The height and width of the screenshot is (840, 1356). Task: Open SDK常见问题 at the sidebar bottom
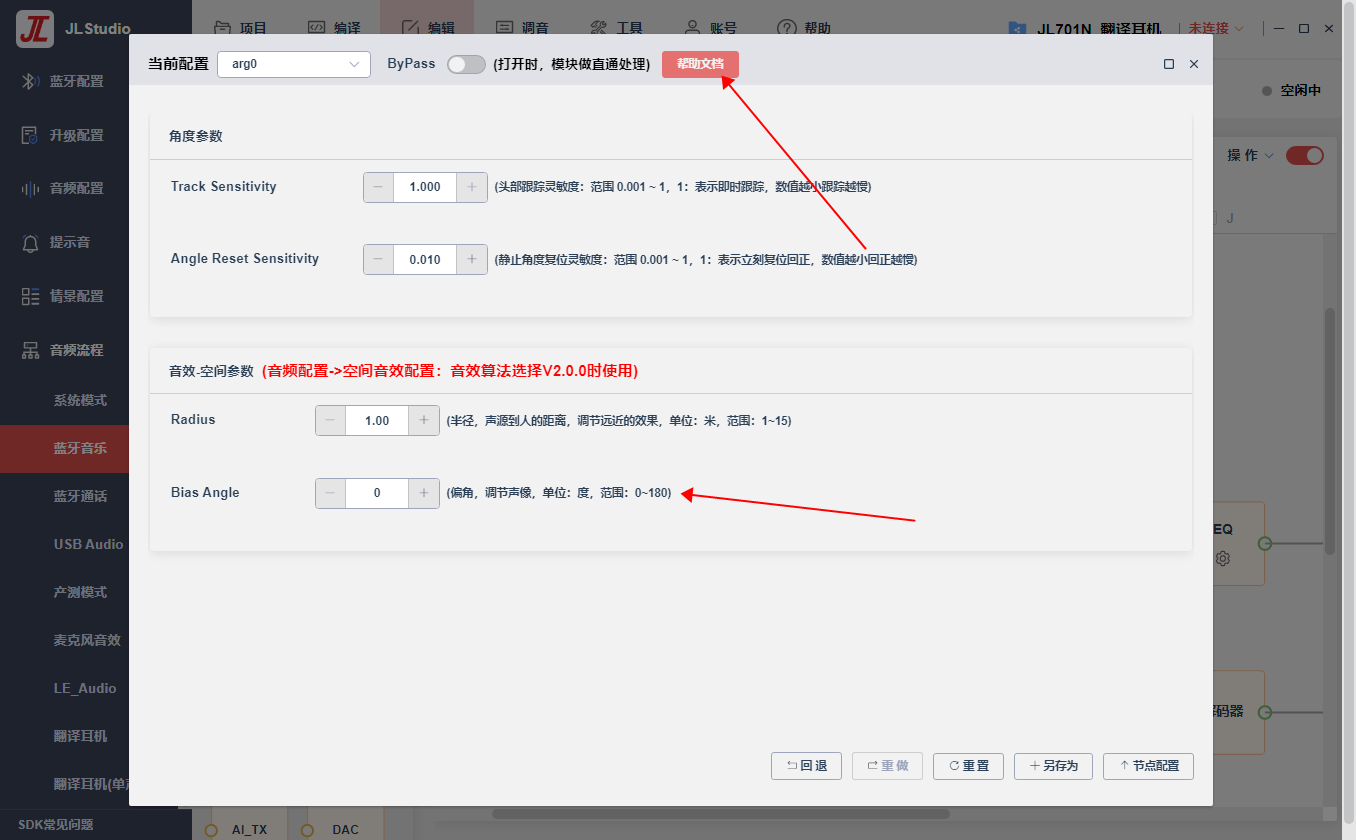point(56,825)
